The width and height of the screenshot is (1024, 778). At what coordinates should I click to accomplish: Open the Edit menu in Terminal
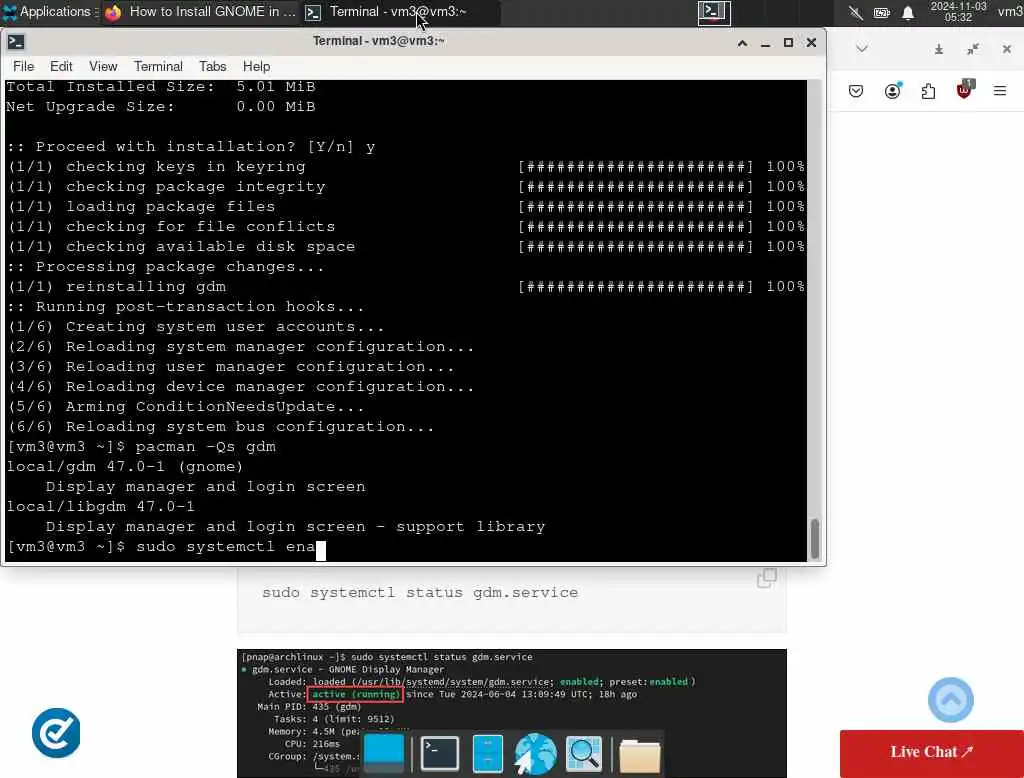[61, 67]
